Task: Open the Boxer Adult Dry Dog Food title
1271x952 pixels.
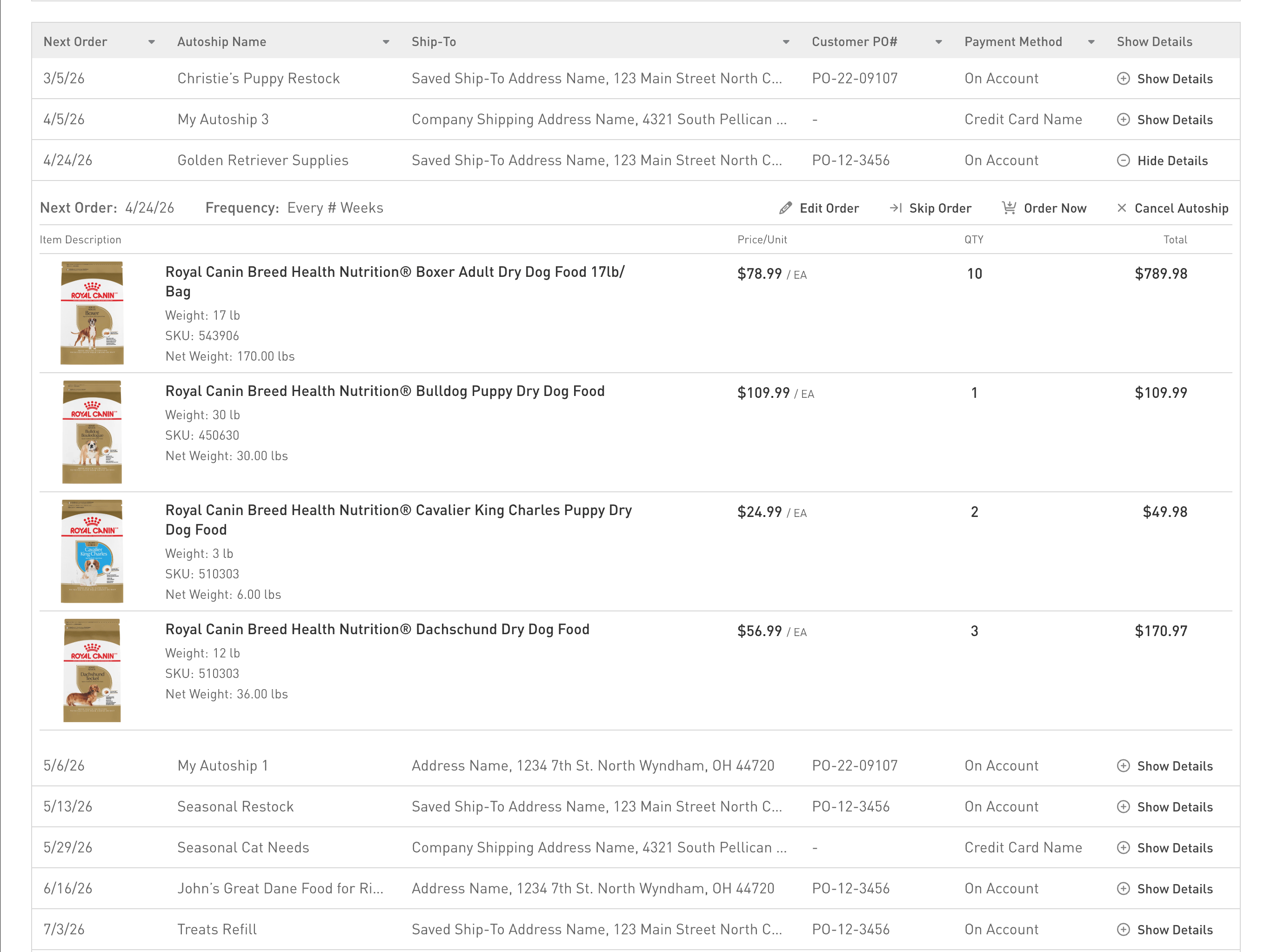Action: 395,282
